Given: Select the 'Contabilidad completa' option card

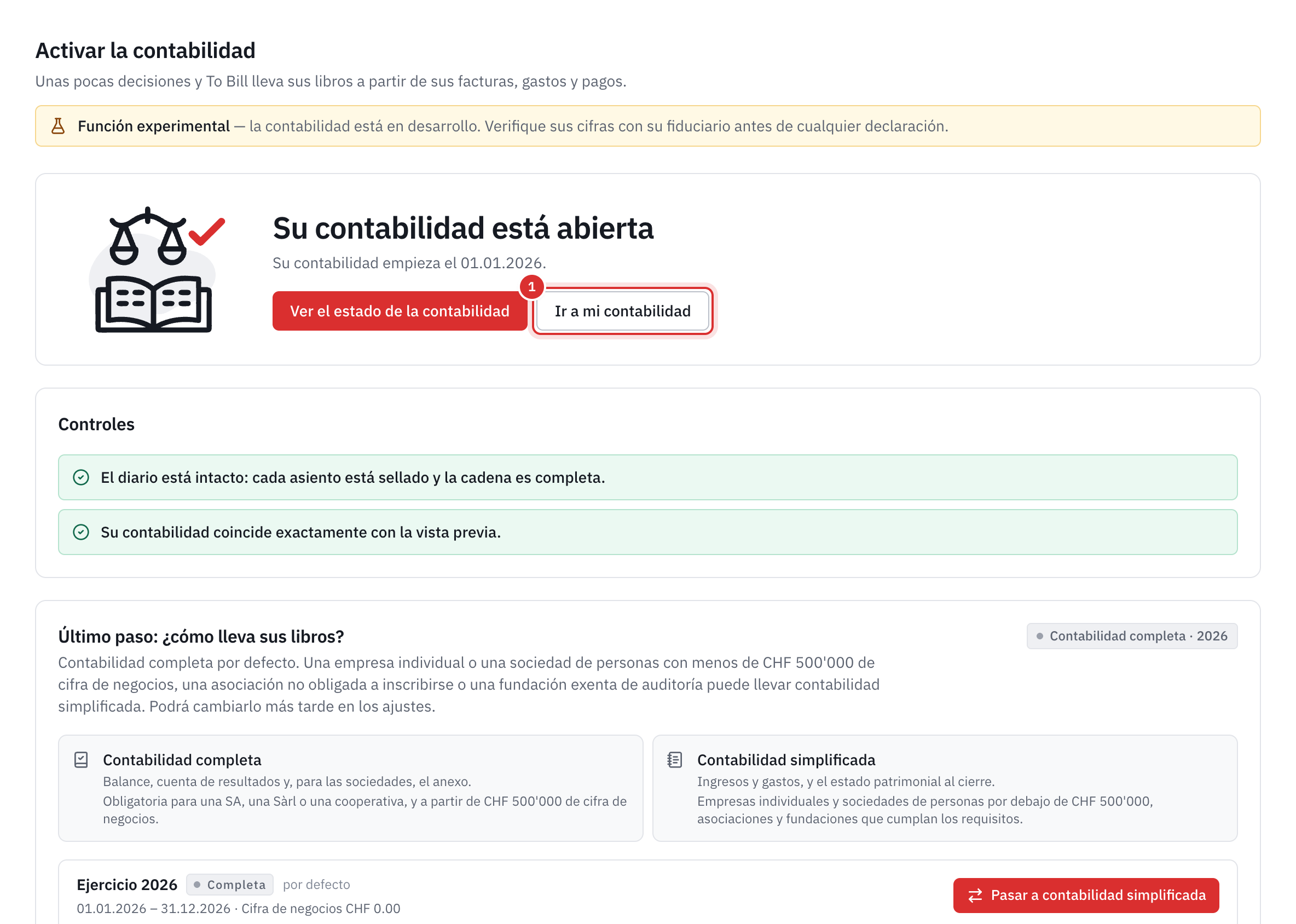Looking at the screenshot, I should click(350, 788).
